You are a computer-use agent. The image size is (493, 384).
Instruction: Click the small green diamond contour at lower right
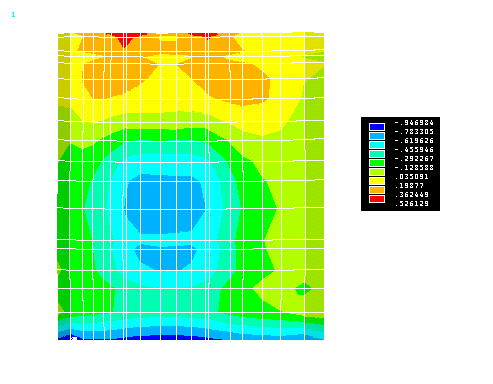pyautogui.click(x=303, y=289)
